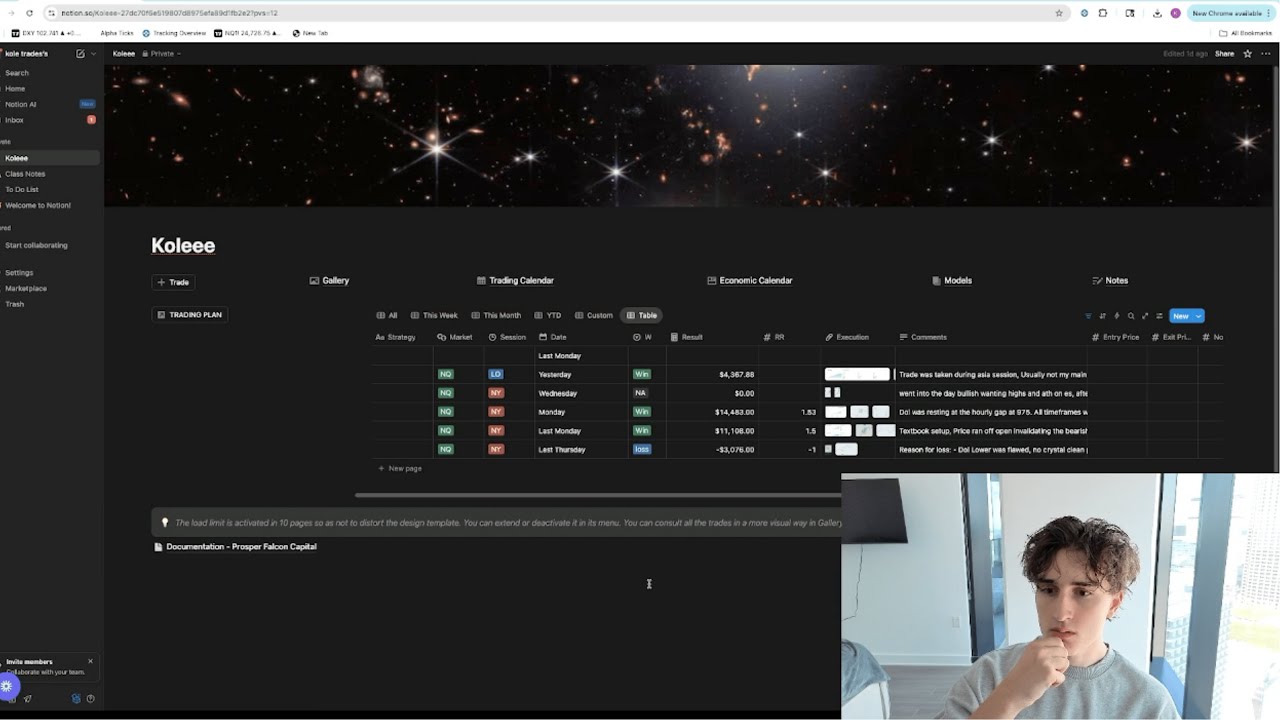
Task: Open the Models link
Action: 952,281
